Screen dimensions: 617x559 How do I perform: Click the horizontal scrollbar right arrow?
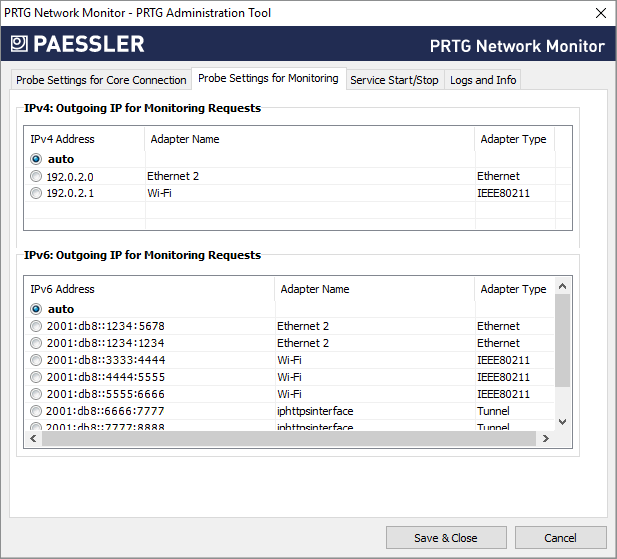[x=545, y=439]
